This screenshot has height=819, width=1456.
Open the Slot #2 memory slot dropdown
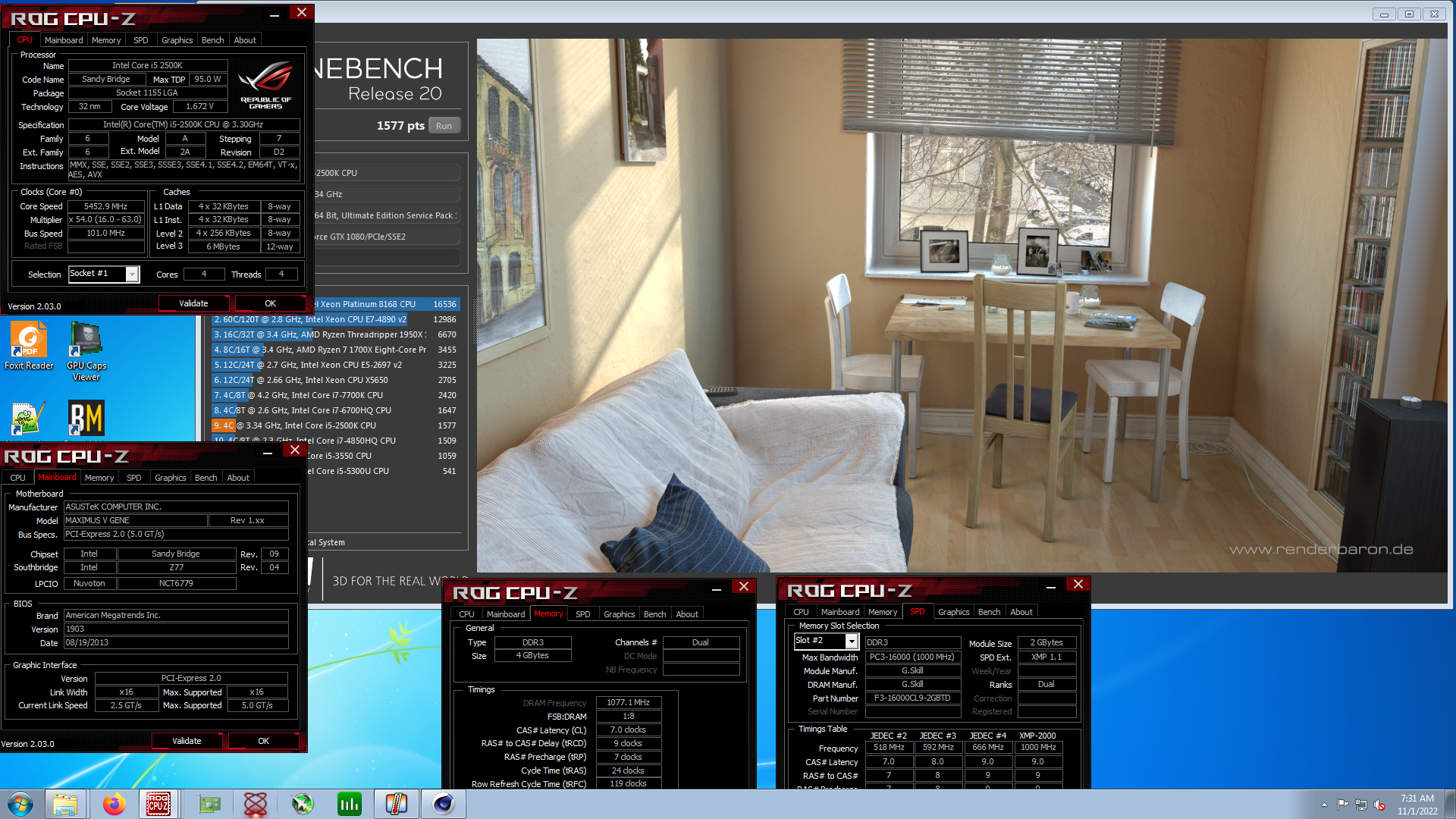coord(852,642)
